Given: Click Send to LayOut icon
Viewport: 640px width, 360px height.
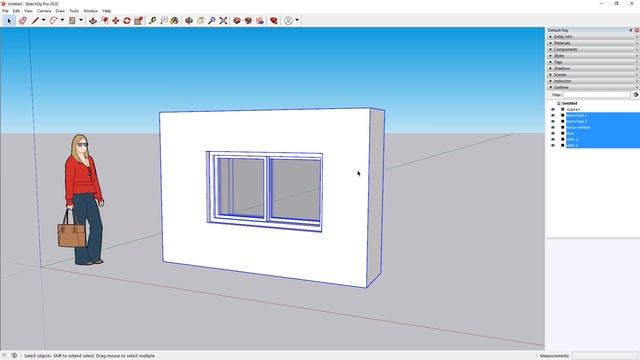Looking at the screenshot, I should tap(260, 20).
